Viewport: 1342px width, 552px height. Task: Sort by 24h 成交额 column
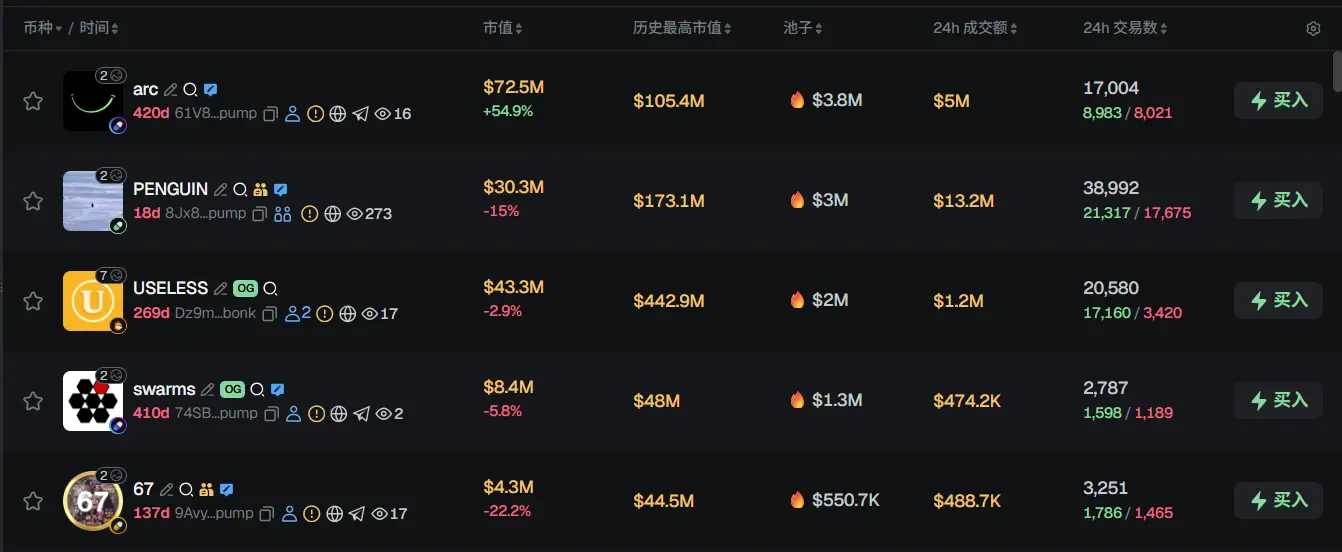pyautogui.click(x=975, y=28)
